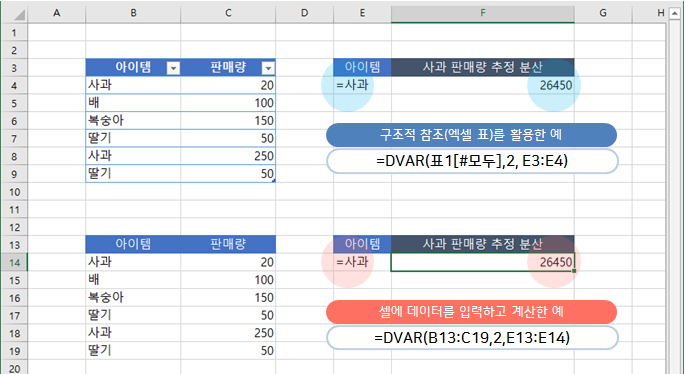
Task: Click the 아이템 header in cell E13
Action: (362, 244)
